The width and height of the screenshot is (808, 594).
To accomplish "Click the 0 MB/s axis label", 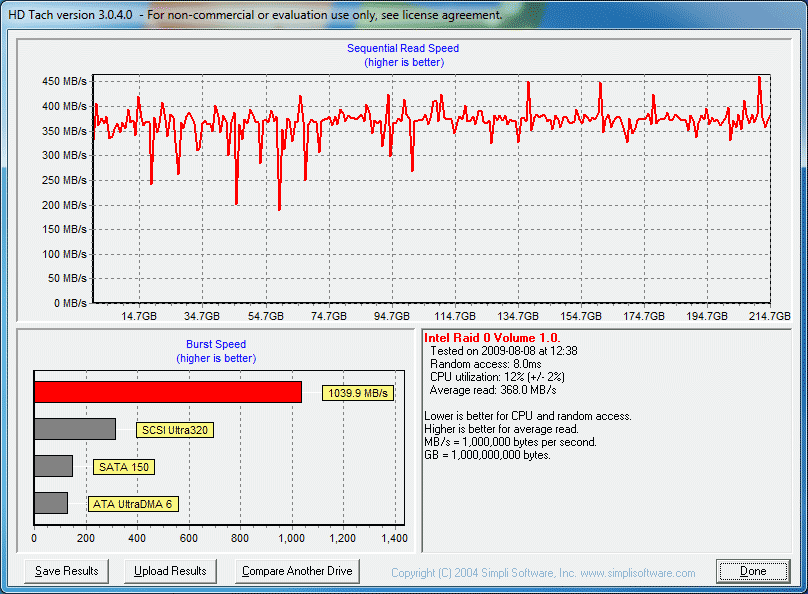I will pos(71,303).
